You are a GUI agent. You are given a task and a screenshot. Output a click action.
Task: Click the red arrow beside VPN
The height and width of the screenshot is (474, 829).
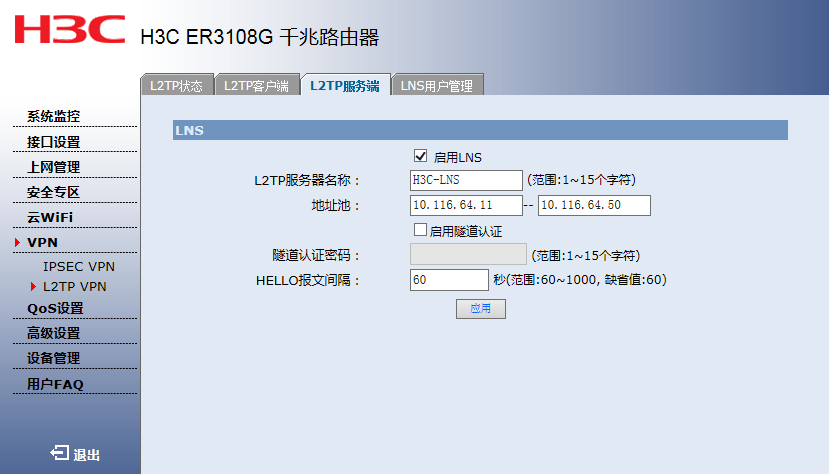[x=17, y=243]
